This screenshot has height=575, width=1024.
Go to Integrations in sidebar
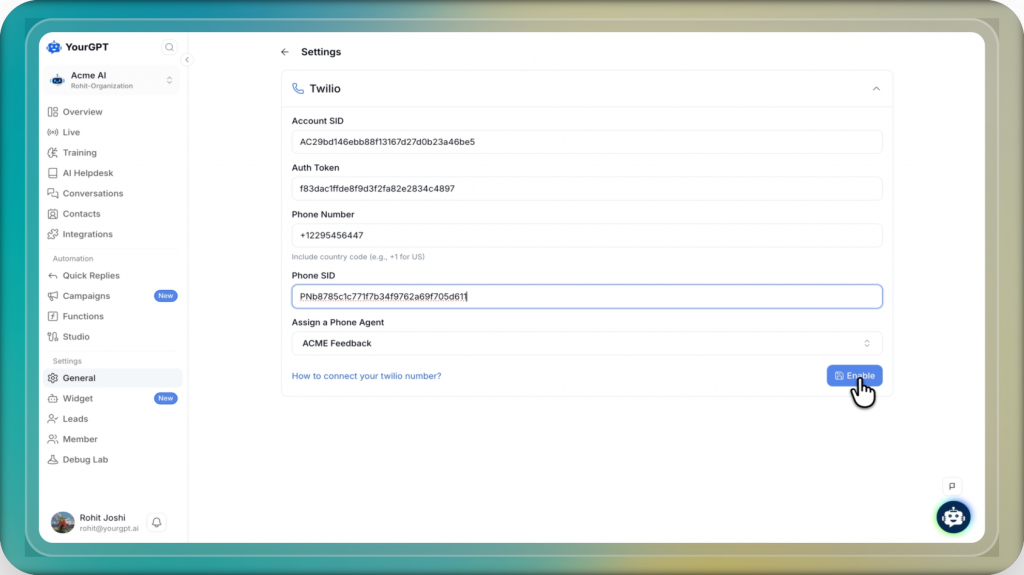click(x=87, y=234)
